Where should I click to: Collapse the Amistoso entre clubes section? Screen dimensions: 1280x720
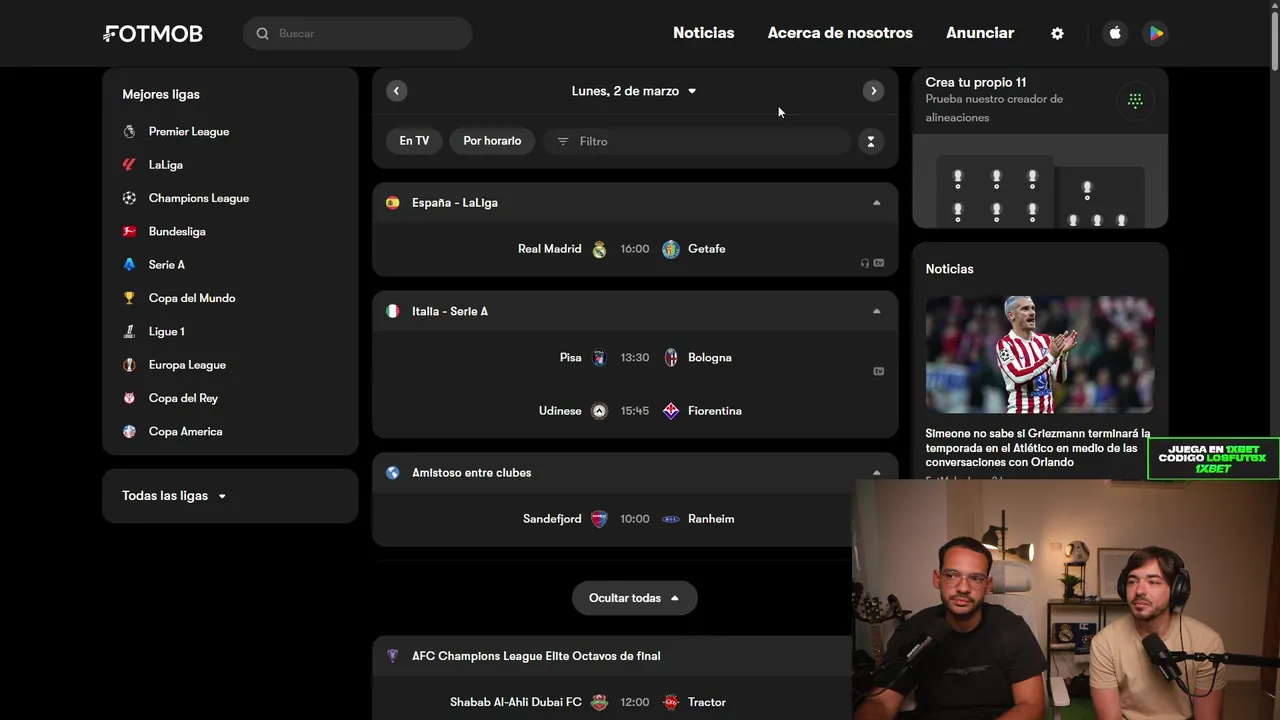[x=876, y=472]
